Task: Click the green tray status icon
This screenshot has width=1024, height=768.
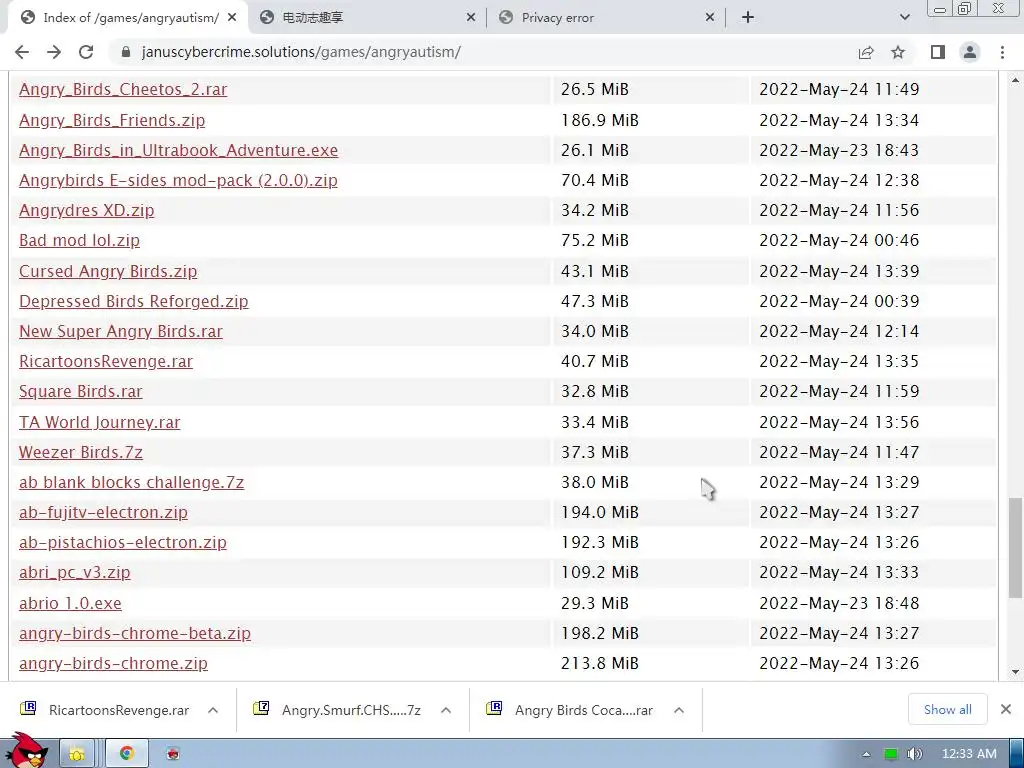Action: (890, 754)
